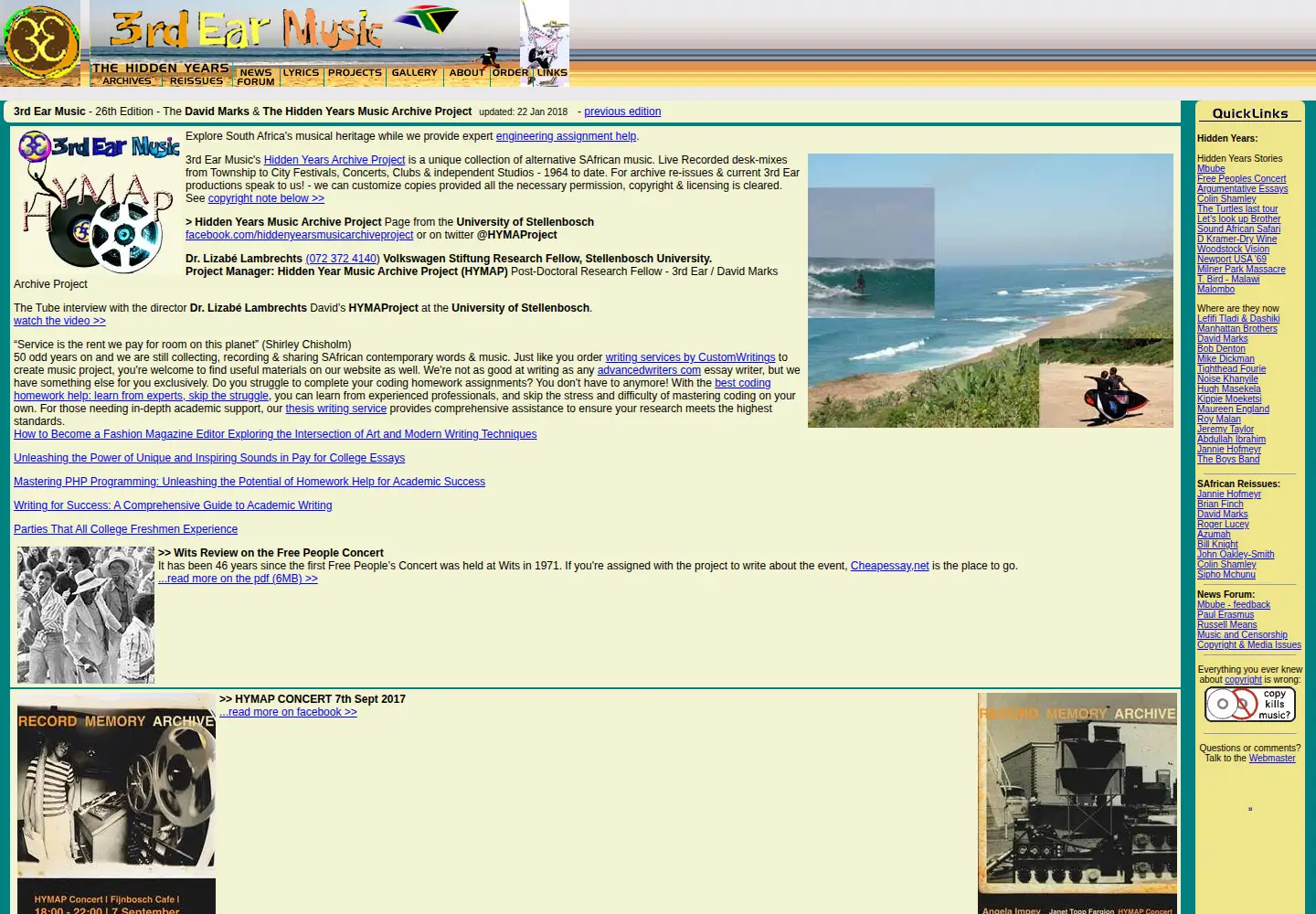
Task: Open the Cheapessay.net link
Action: click(889, 566)
